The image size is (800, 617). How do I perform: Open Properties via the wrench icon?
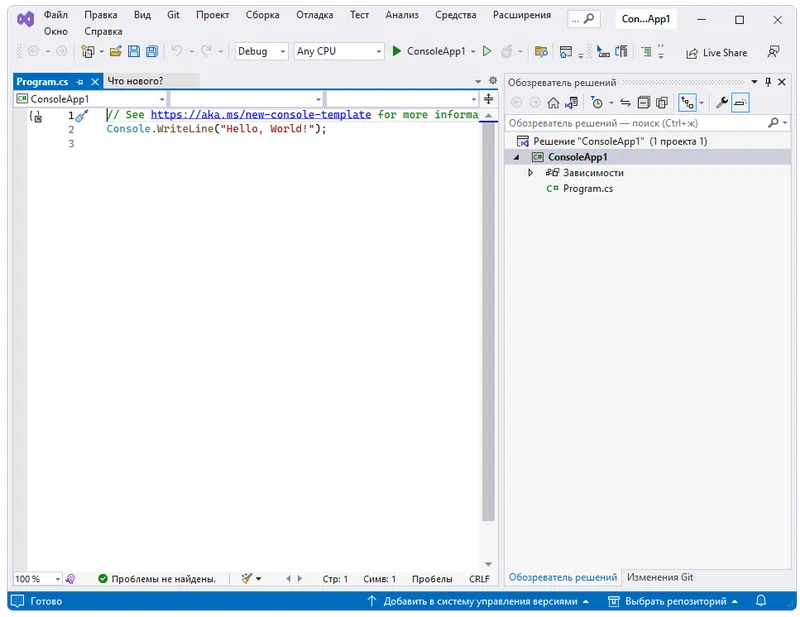tap(721, 102)
